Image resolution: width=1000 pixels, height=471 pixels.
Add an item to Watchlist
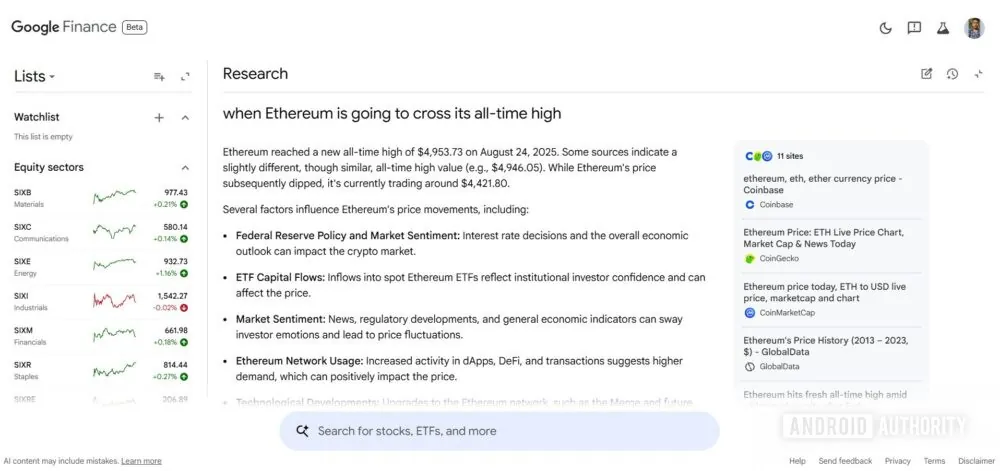[159, 118]
